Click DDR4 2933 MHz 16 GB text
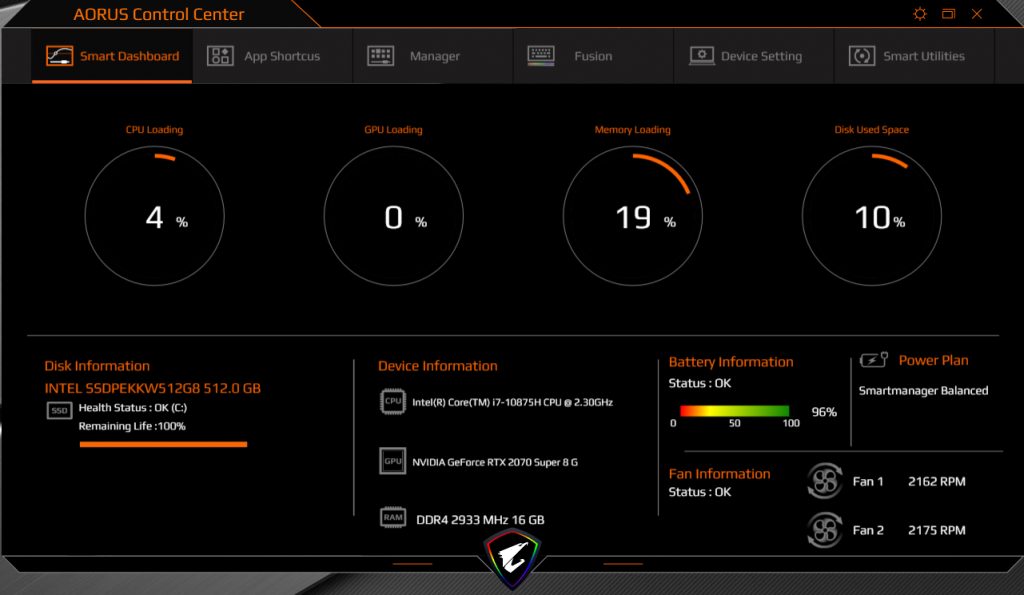Viewport: 1024px width, 595px height. click(x=480, y=520)
